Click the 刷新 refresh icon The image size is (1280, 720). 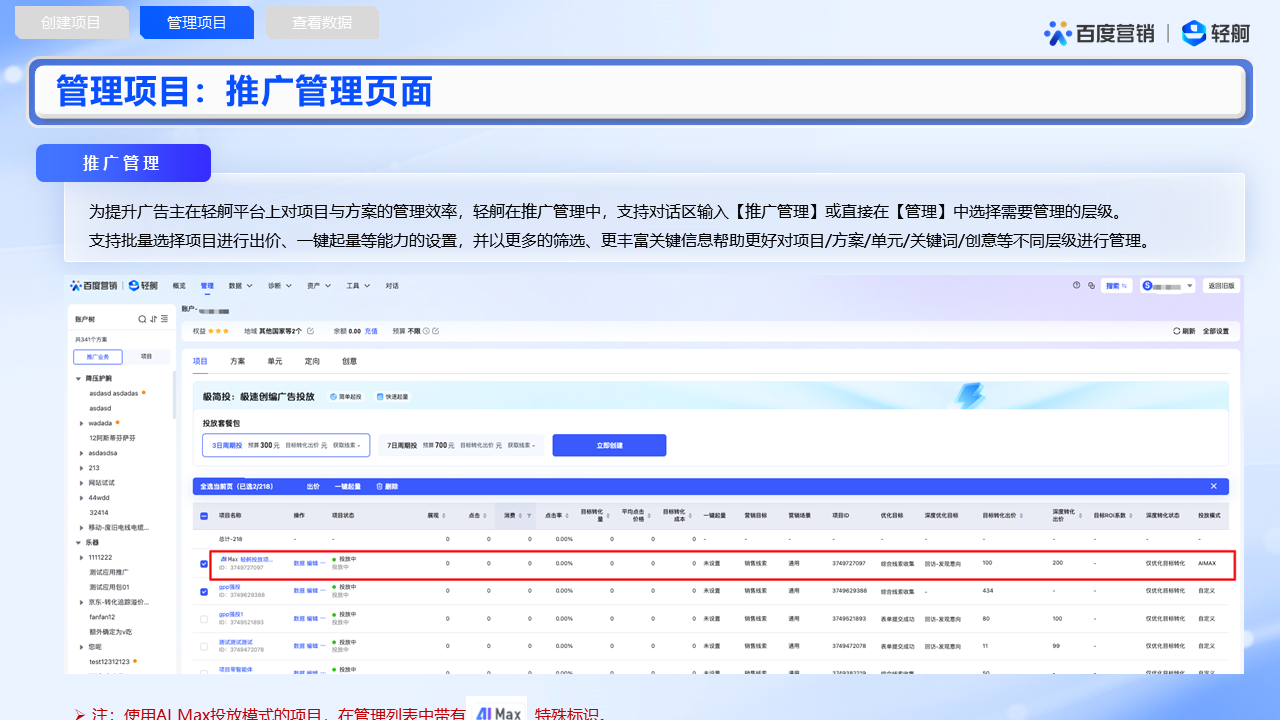point(1177,331)
